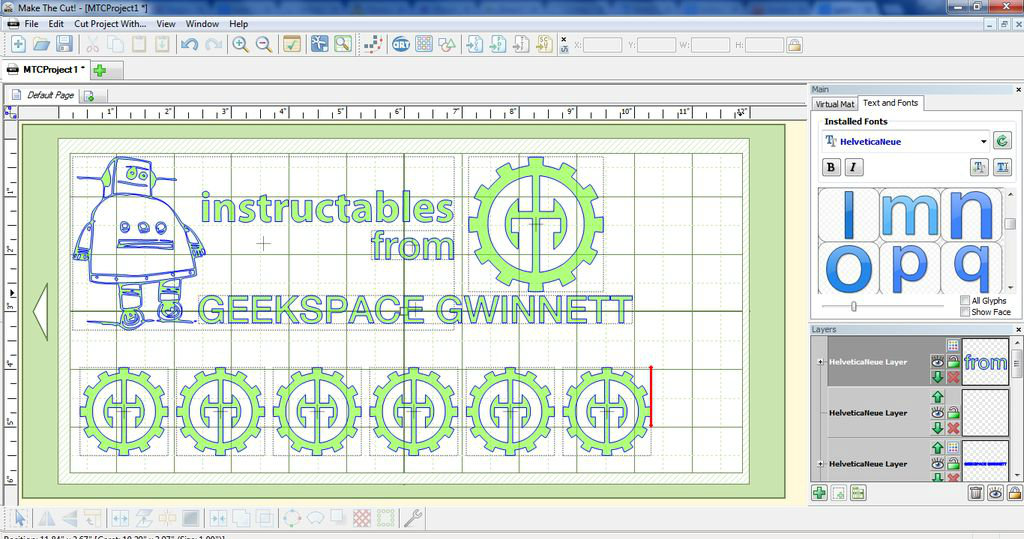Open a project with the folder icon
The image size is (1024, 539).
tap(41, 44)
